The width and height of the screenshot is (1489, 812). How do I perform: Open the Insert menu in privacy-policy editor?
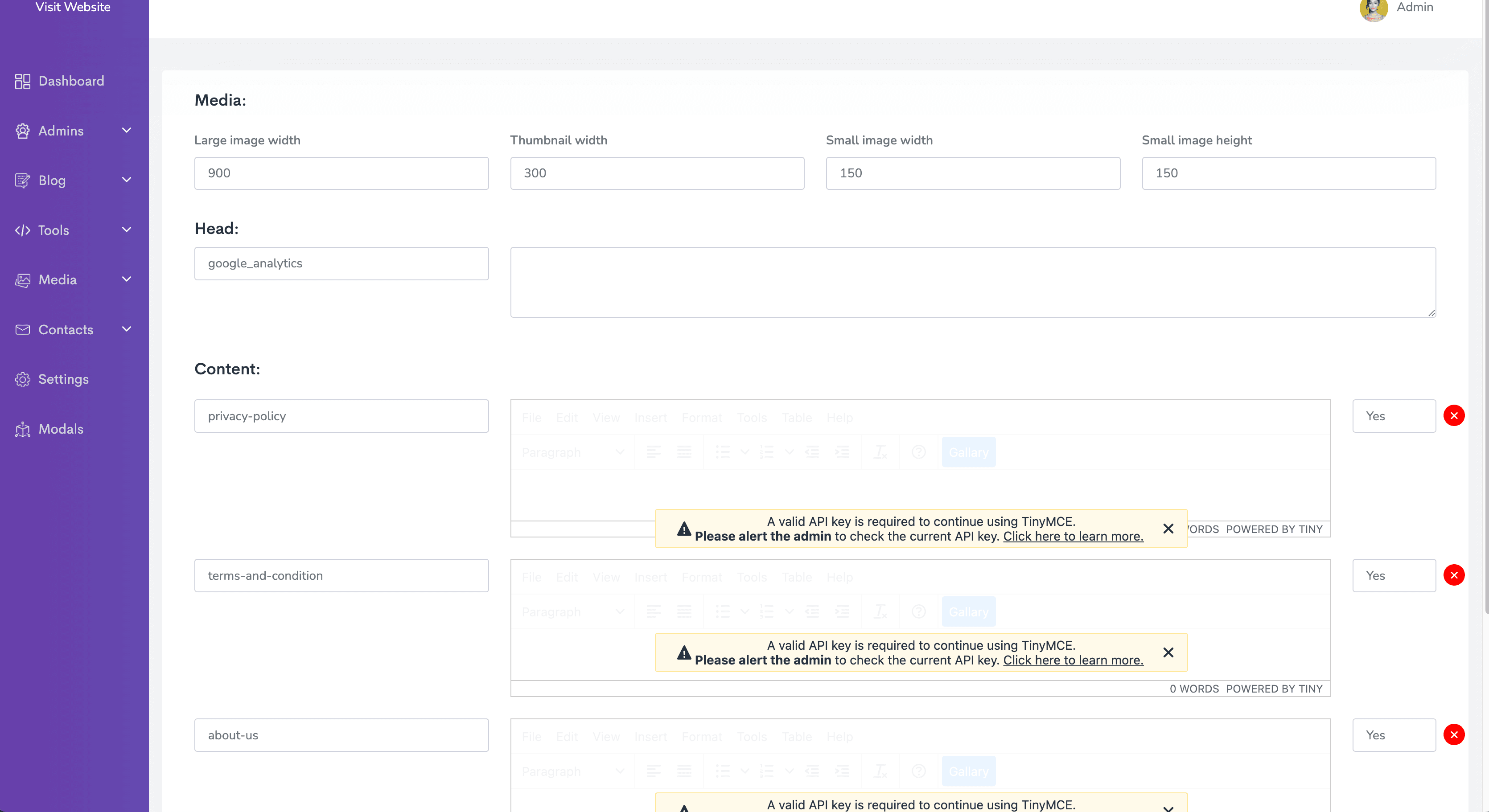[x=651, y=418]
